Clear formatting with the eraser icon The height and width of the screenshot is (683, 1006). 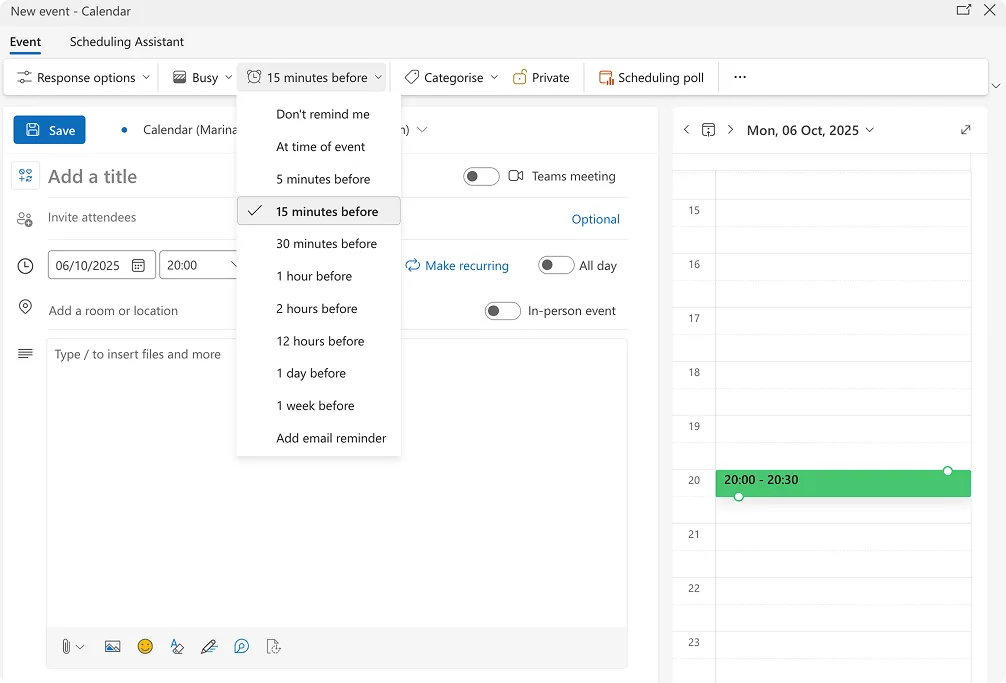(177, 647)
